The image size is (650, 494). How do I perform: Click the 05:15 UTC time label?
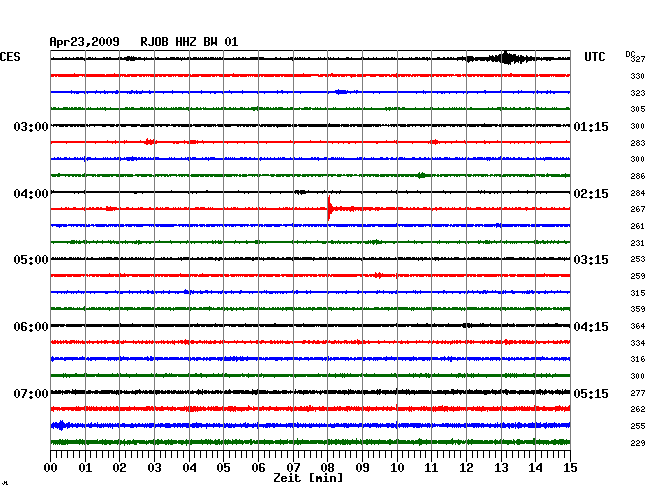591,393
